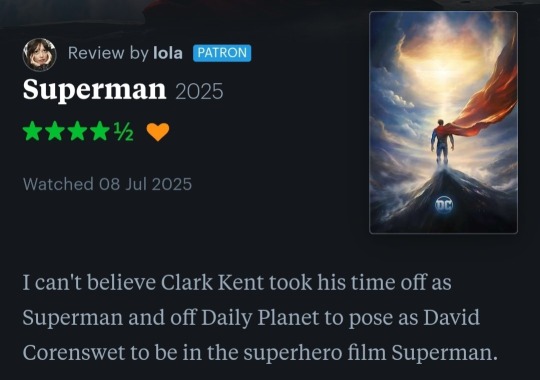This screenshot has width=540, height=380.
Task: Click the 'Review by' label text
Action: click(x=108, y=53)
